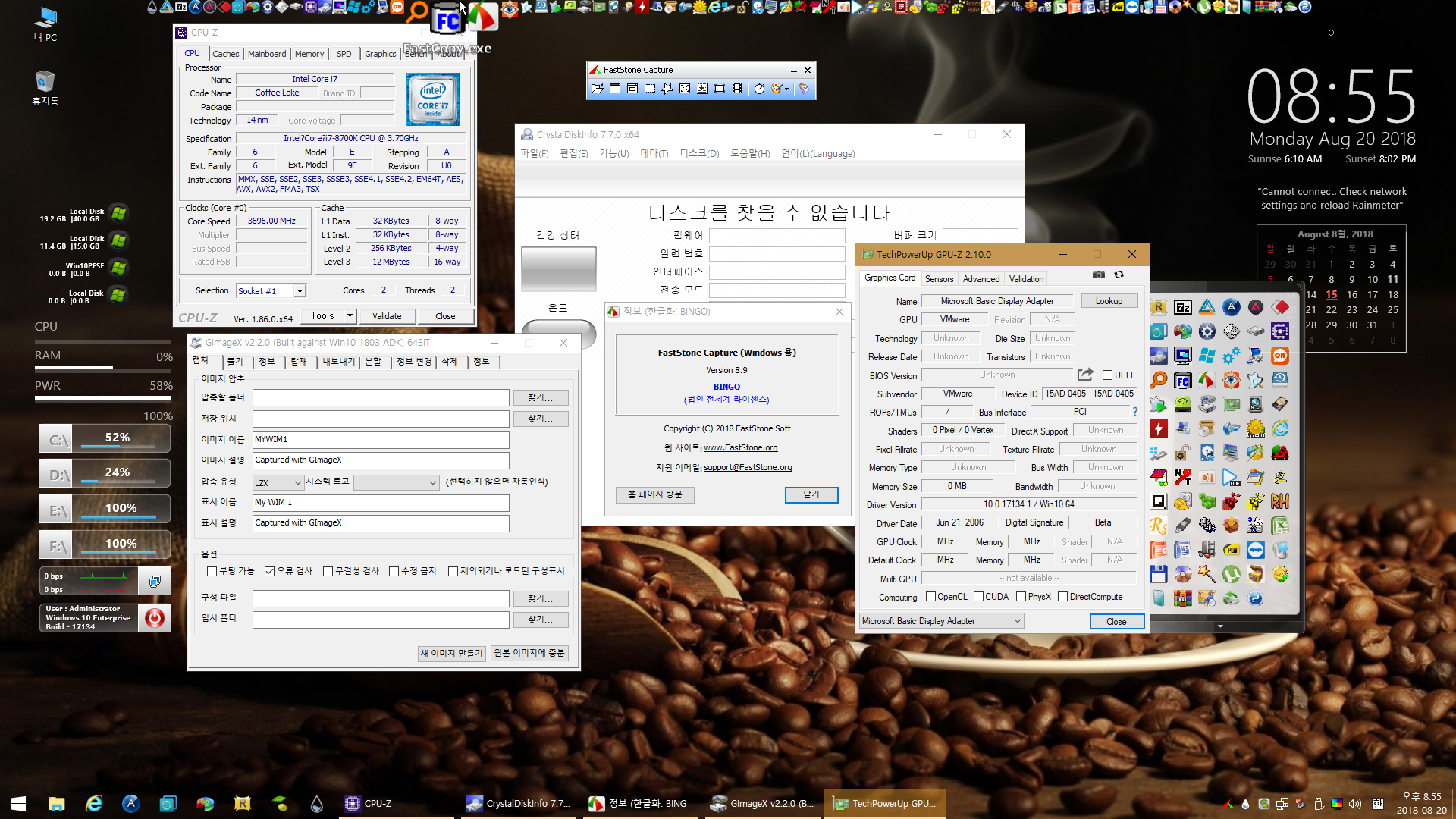
Task: Open CrystalDiskInfo 디스크(D) menu
Action: (699, 153)
